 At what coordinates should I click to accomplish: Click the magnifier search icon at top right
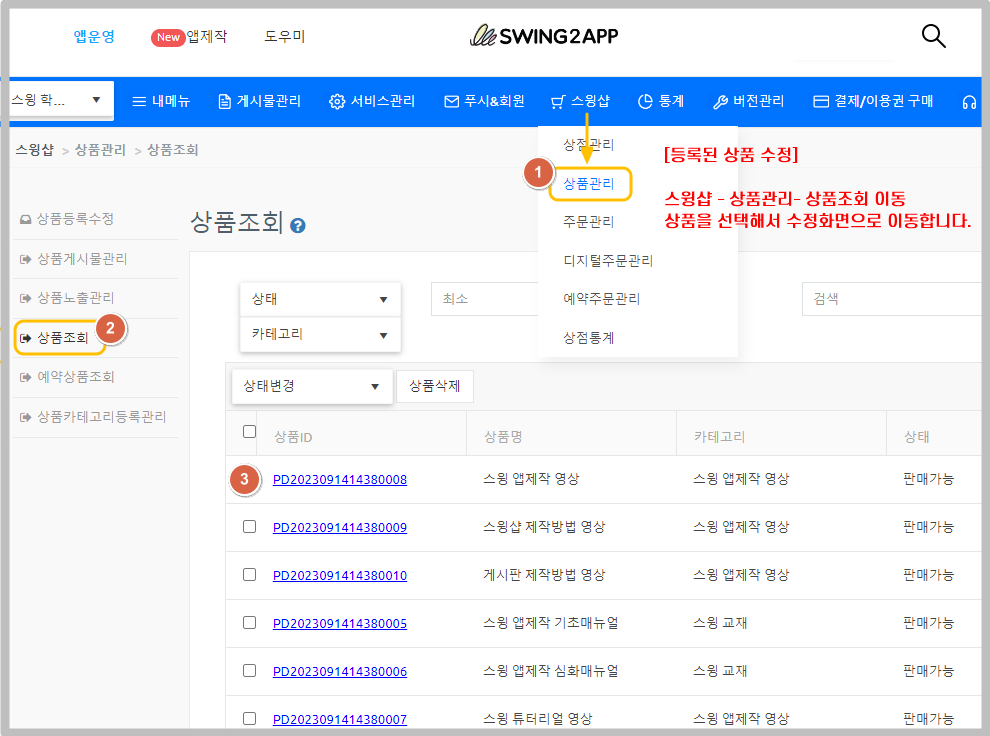click(x=933, y=37)
